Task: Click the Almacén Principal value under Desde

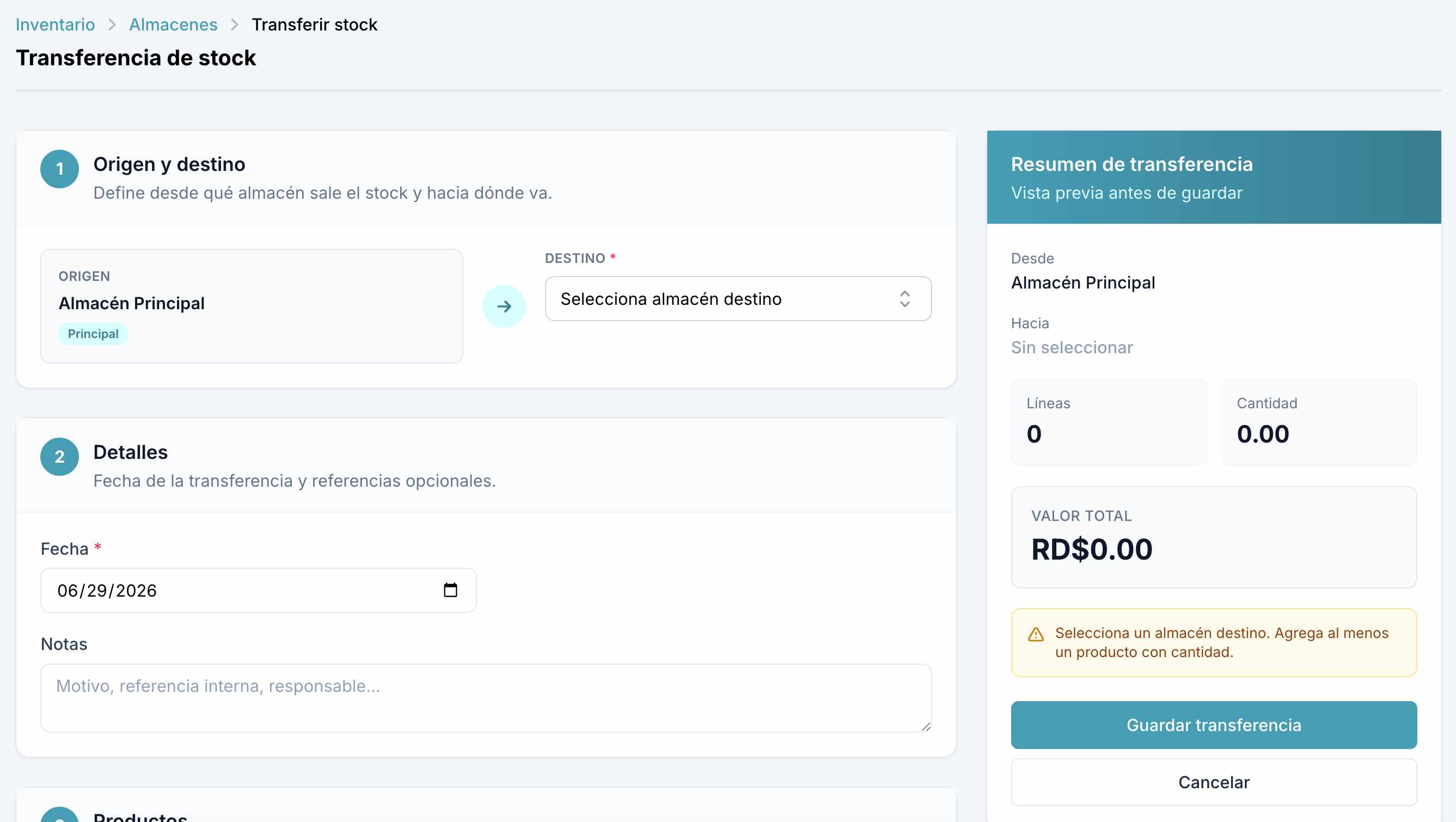Action: (1082, 283)
